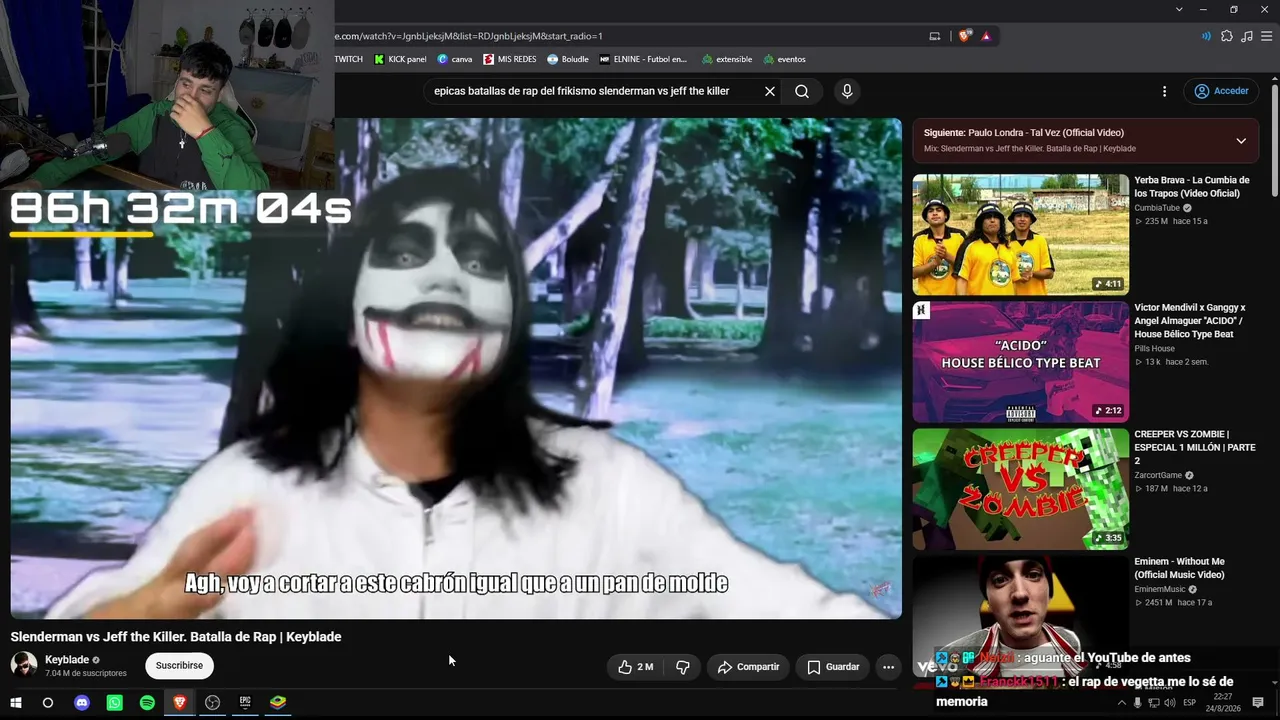Open Yerba Brava La Cumbia video title

click(1192, 187)
